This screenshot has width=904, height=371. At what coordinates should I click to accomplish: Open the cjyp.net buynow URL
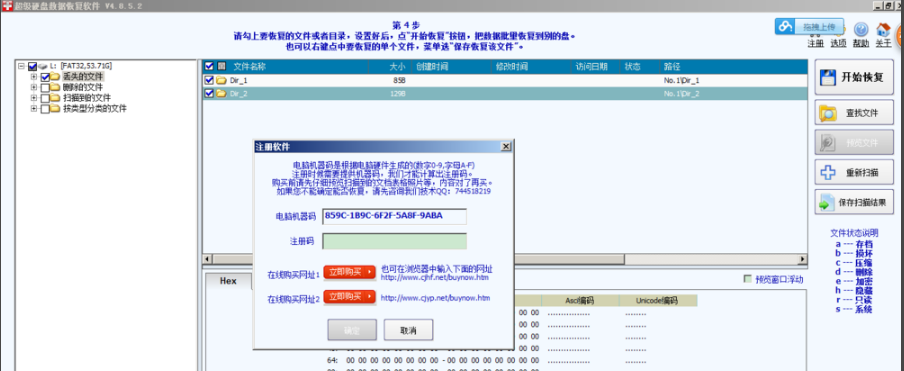coord(435,298)
